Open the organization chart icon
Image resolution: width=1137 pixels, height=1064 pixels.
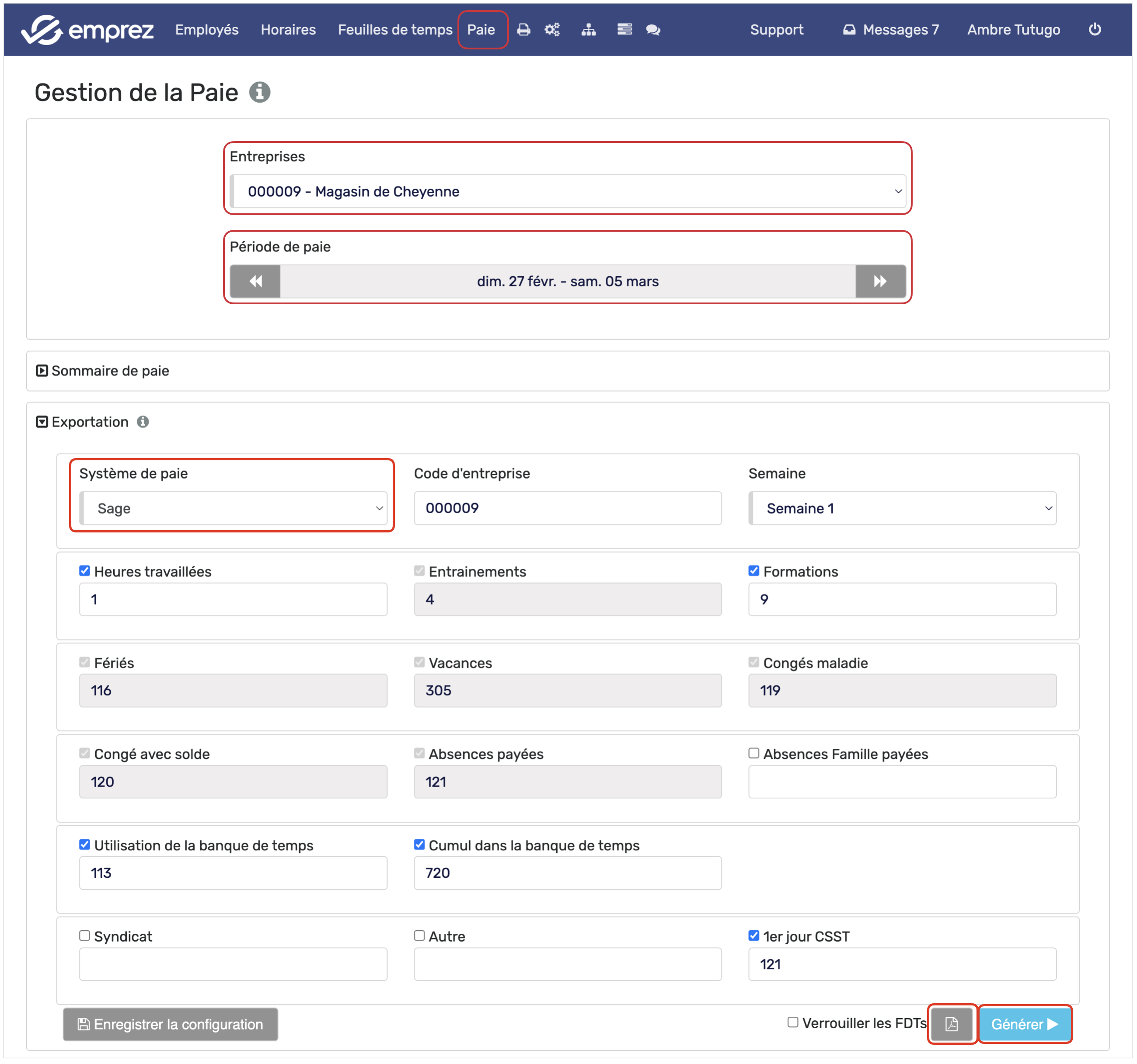(589, 30)
